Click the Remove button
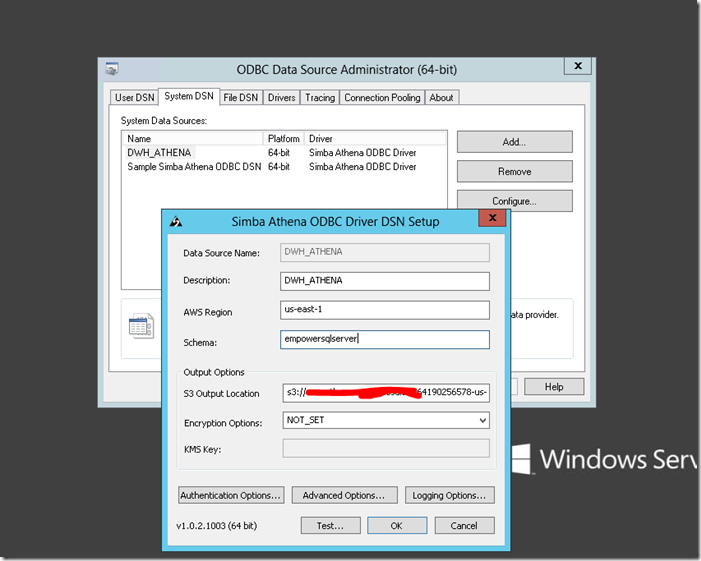 coord(515,172)
